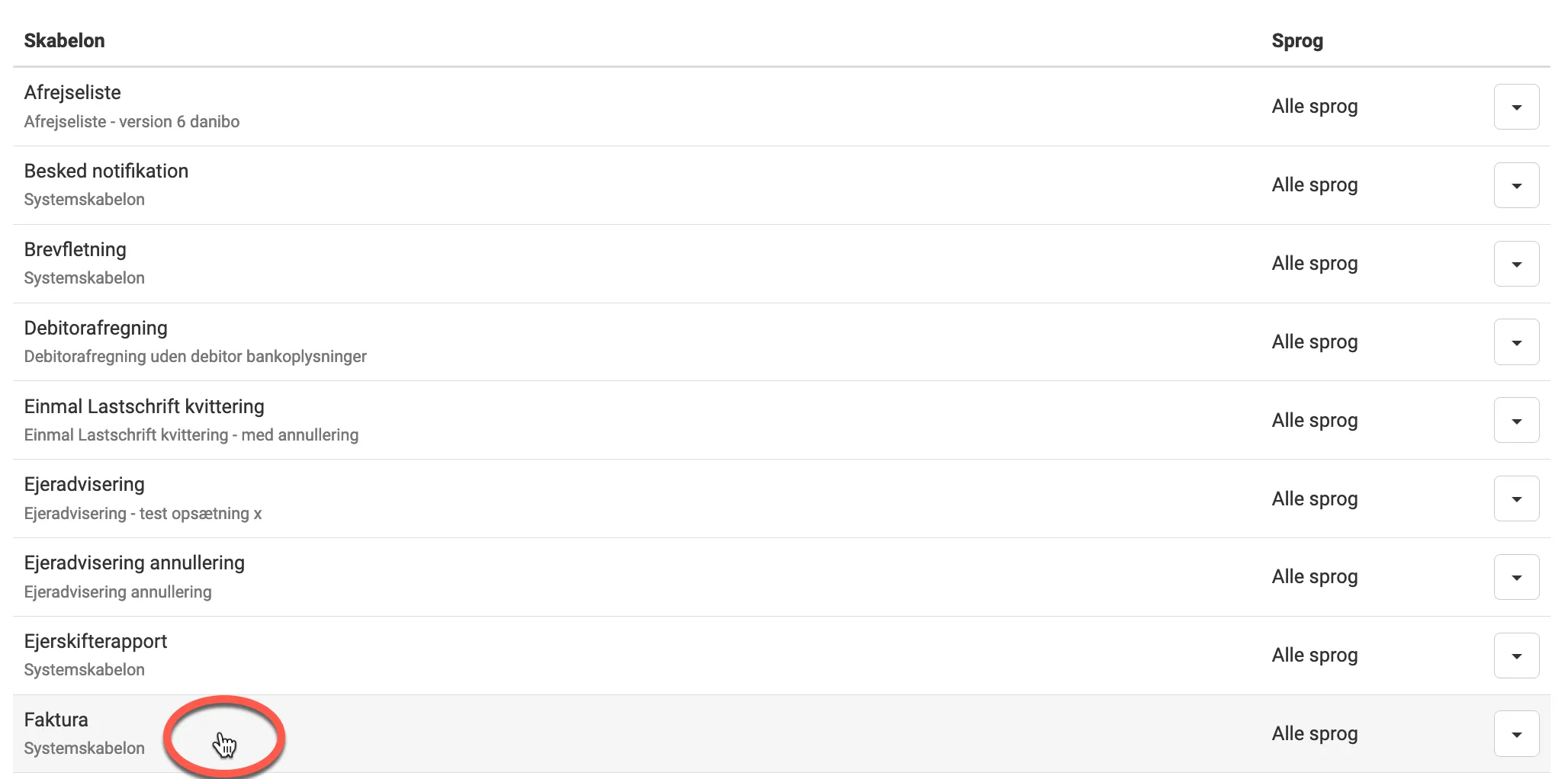Open the Ejeradvisering row dropdown

pyautogui.click(x=1515, y=499)
